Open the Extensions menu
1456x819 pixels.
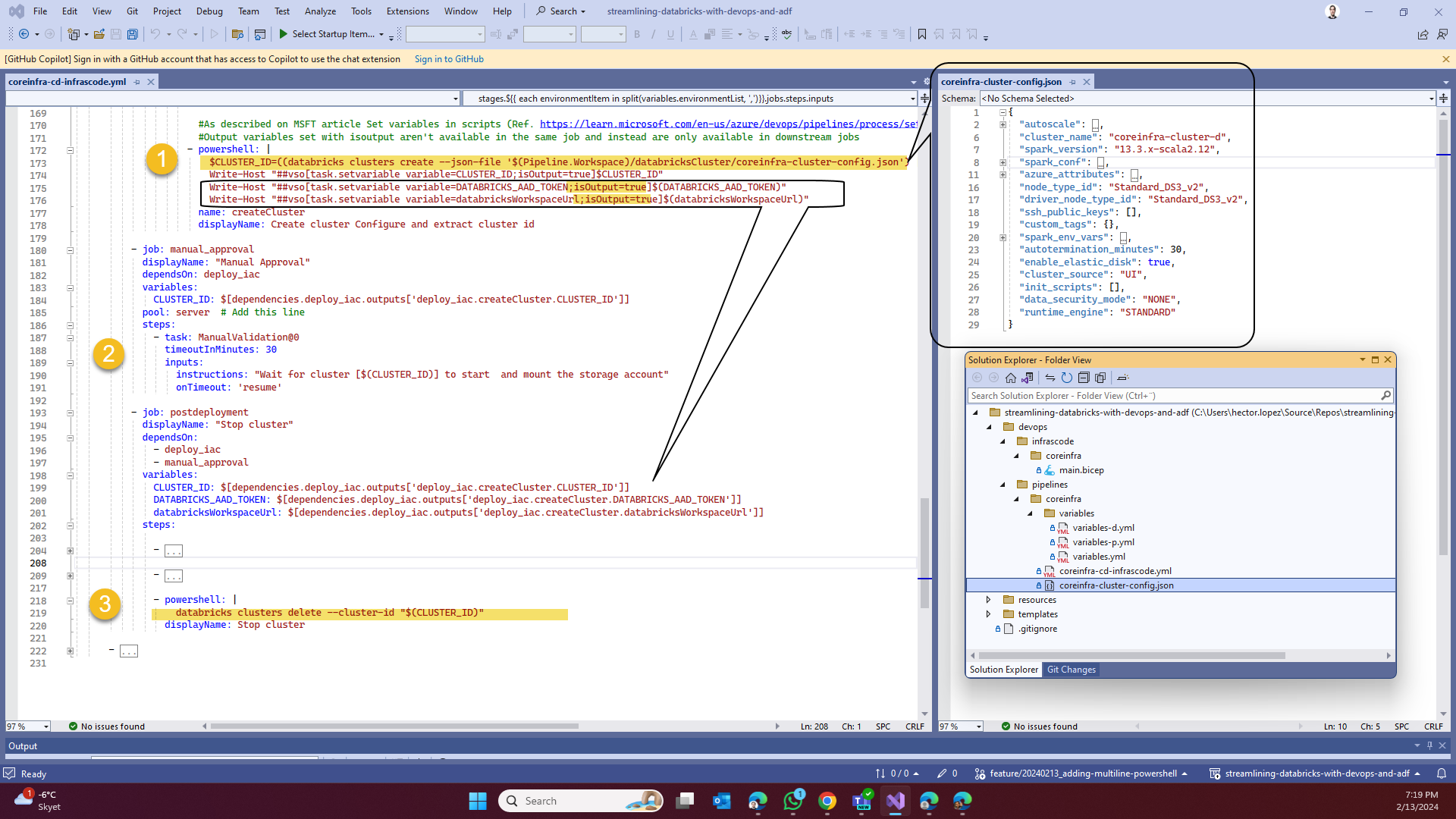pos(407,11)
